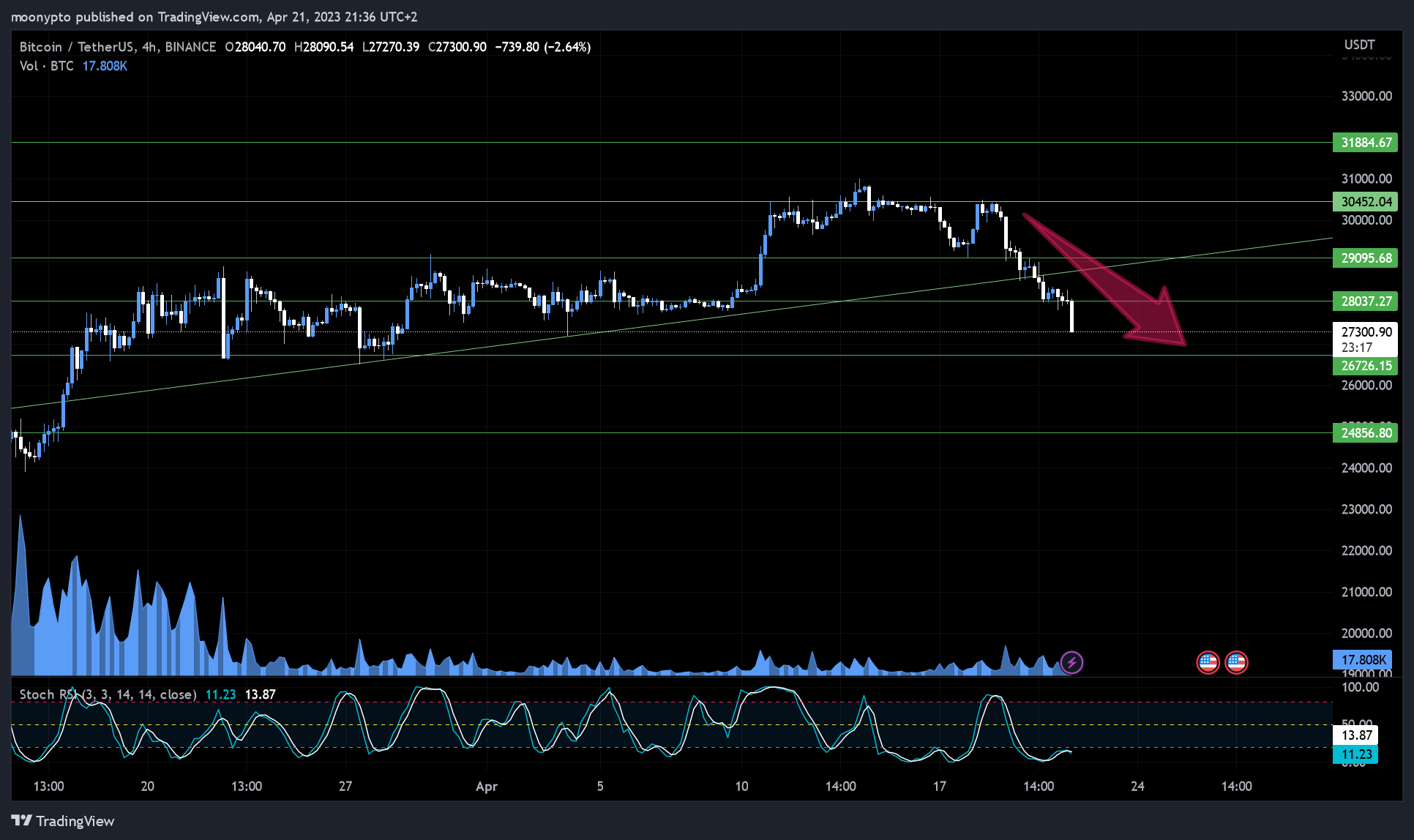This screenshot has height=840, width=1414.
Task: Click the Stoch RSI indicator legend title
Action: (108, 694)
